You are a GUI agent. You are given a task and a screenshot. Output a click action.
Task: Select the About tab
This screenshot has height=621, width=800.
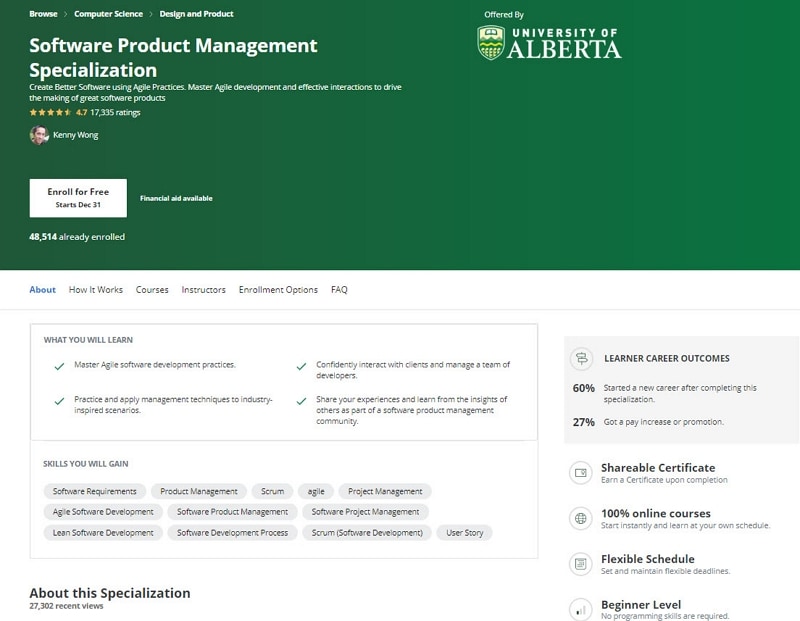click(x=42, y=289)
